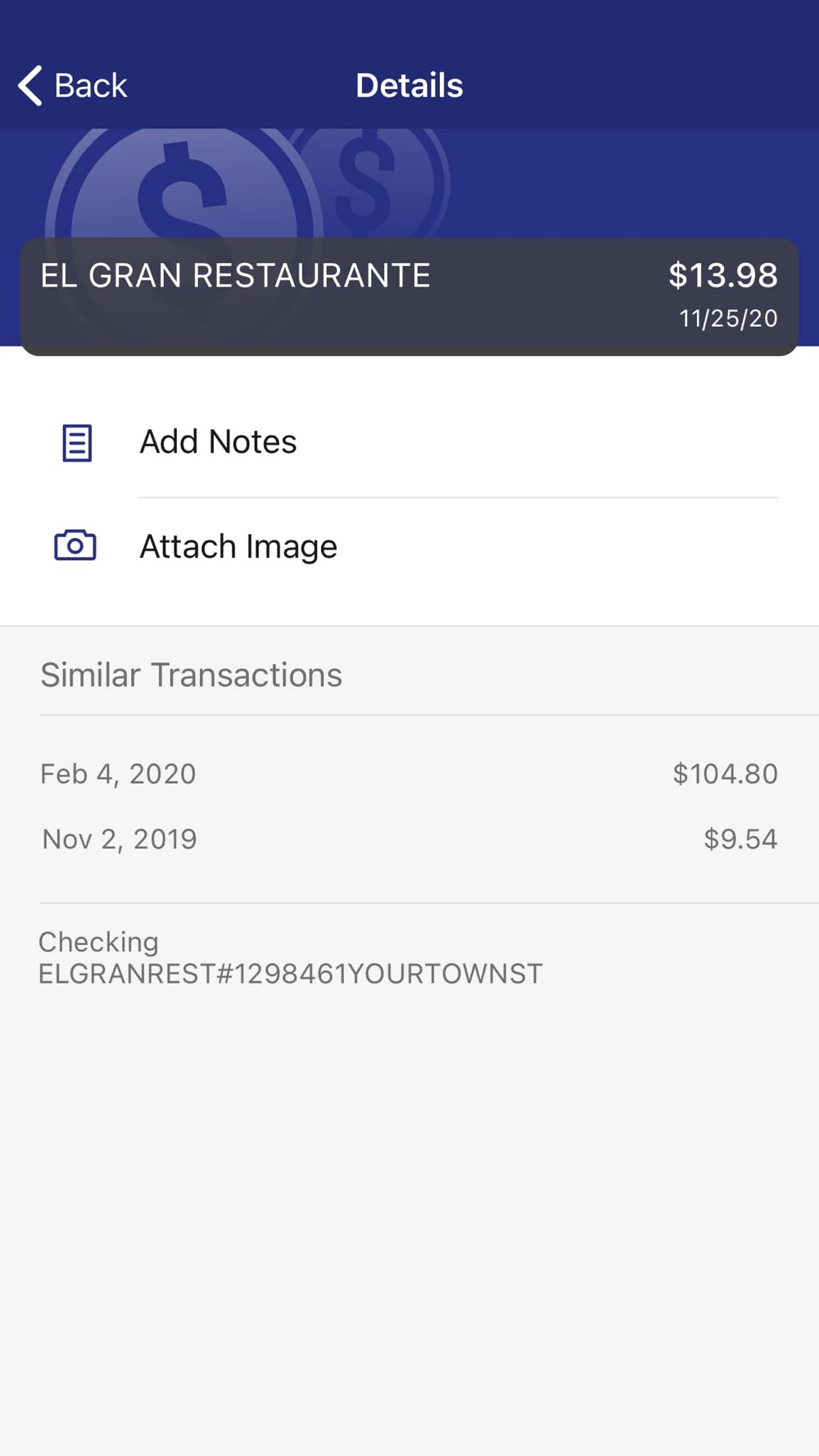
Task: Tap the back chevron arrow icon
Action: click(30, 86)
